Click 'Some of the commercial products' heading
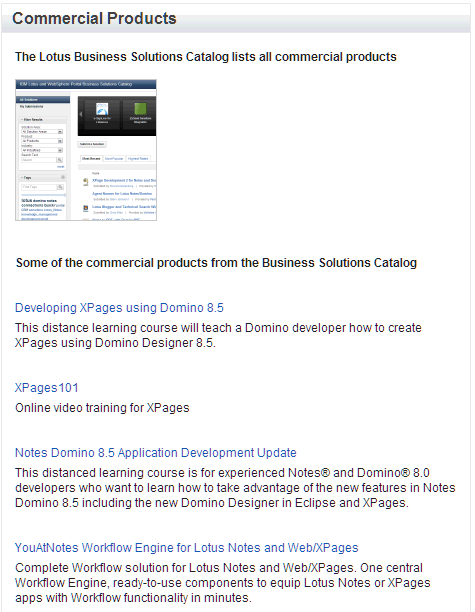This screenshot has width=475, height=612. point(216,263)
